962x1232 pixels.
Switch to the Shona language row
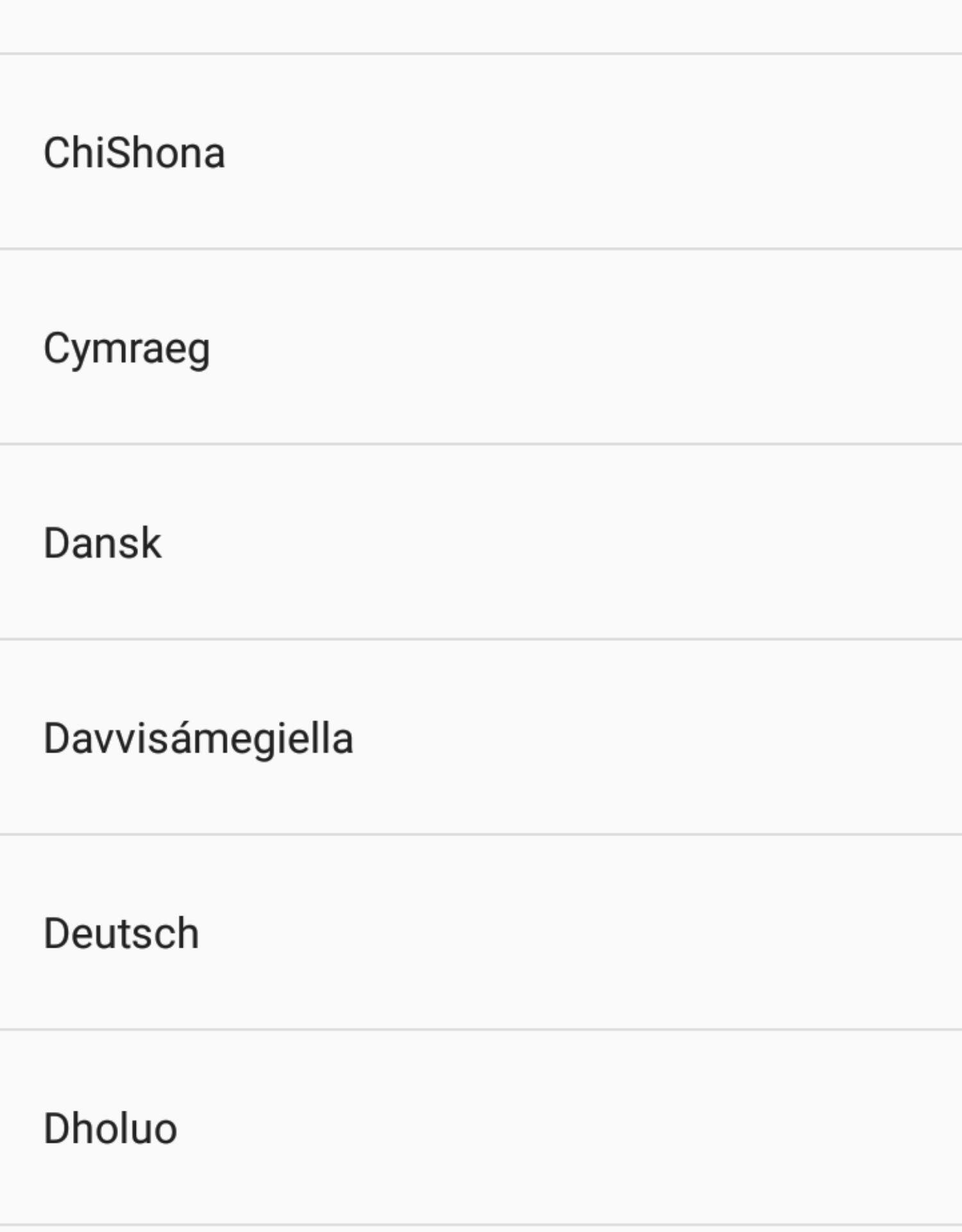pos(481,152)
